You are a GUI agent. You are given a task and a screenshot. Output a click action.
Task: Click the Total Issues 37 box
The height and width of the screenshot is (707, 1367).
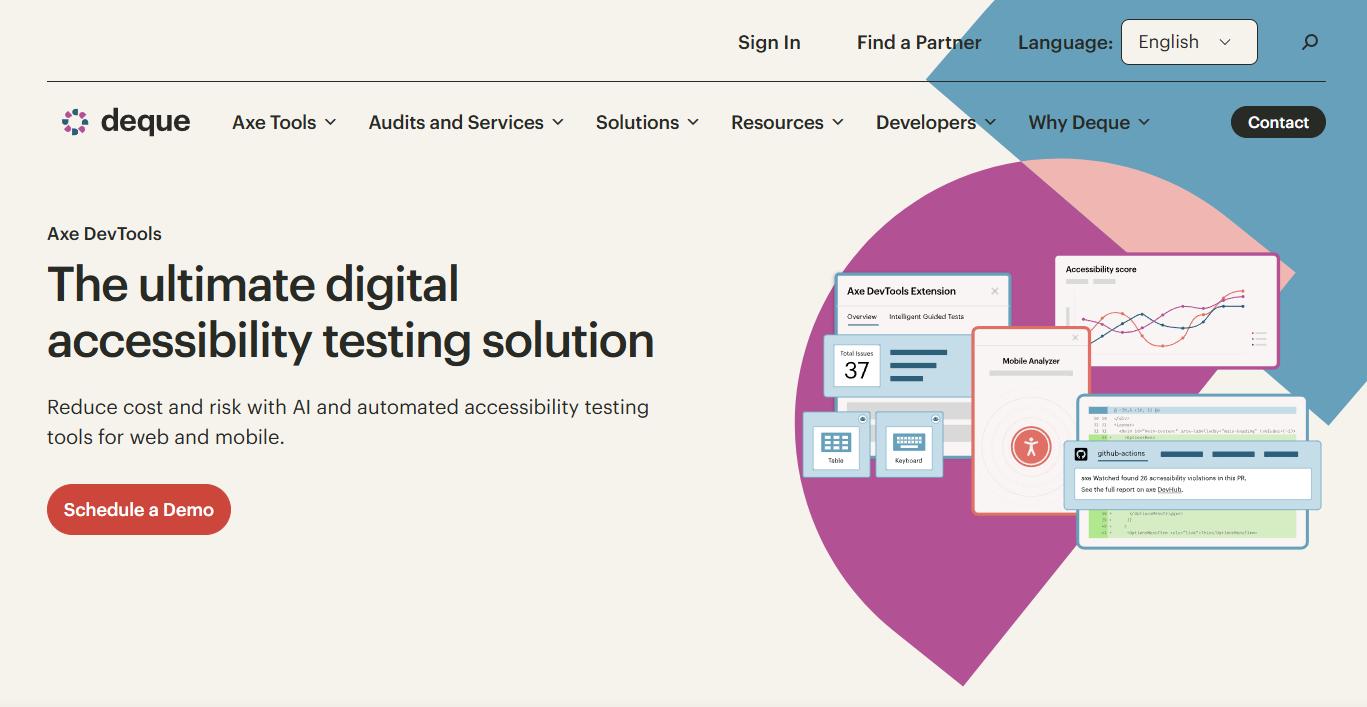pyautogui.click(x=857, y=365)
